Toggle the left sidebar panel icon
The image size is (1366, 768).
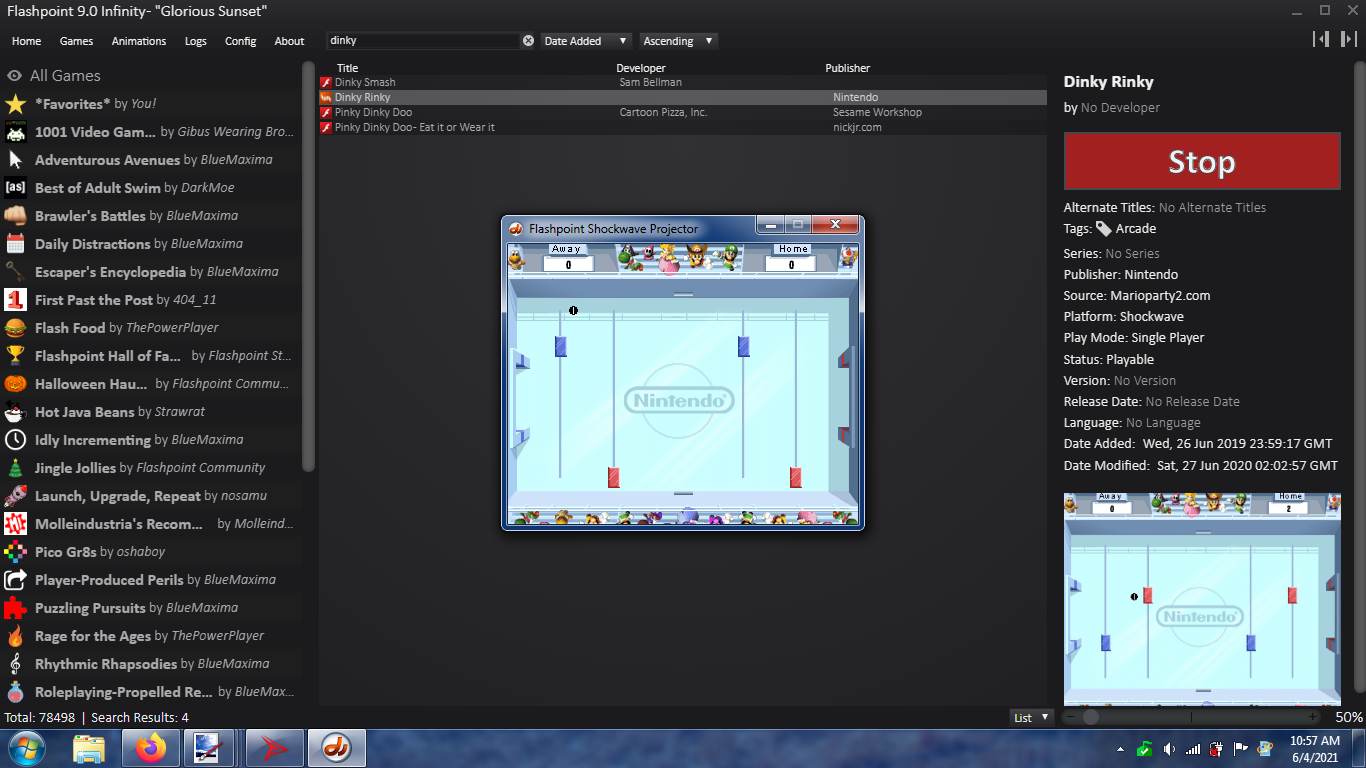(x=1321, y=39)
